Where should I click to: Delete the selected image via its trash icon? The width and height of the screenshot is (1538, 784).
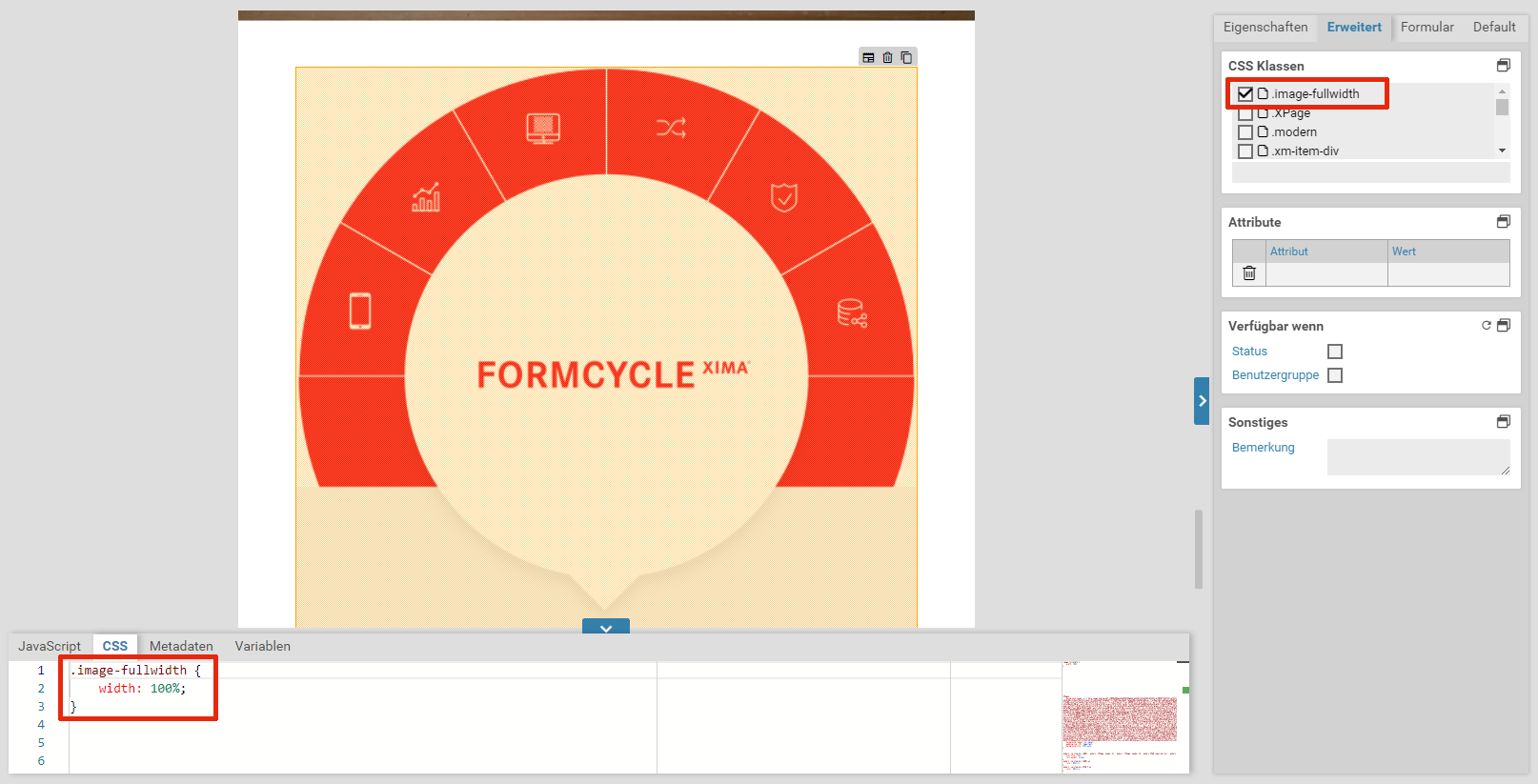point(887,58)
